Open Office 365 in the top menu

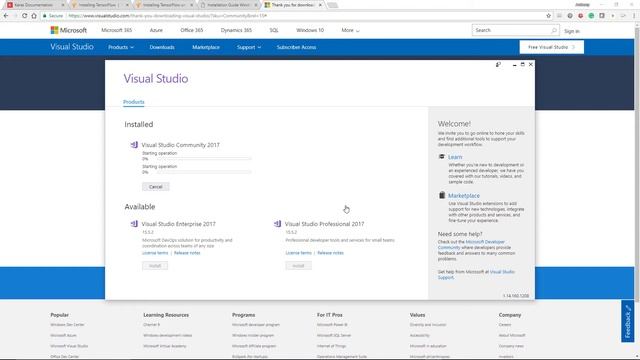coord(191,30)
